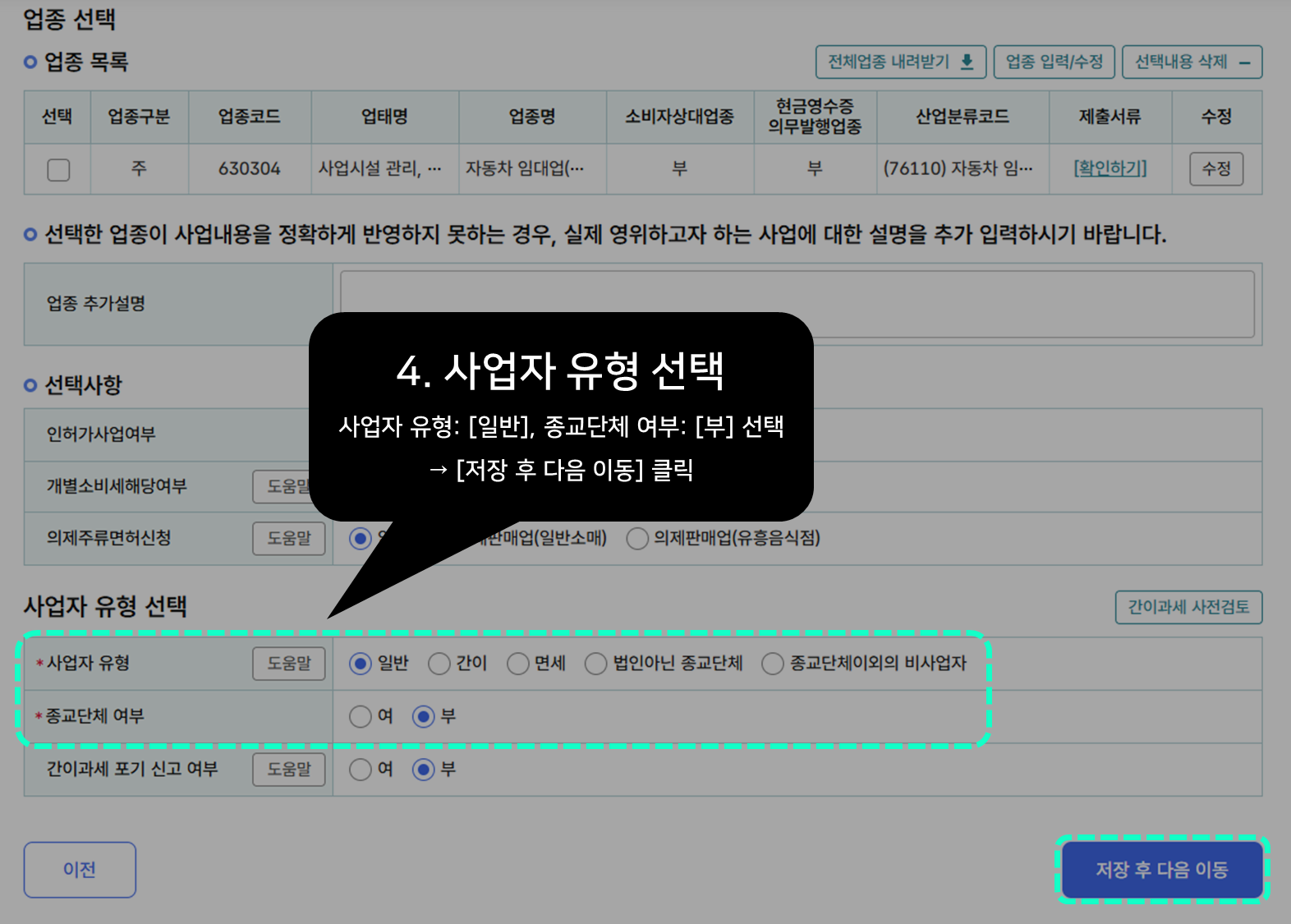Open 도움말 for 간이과세 포기 신고 여부
This screenshot has height=924, width=1291.
(x=289, y=770)
